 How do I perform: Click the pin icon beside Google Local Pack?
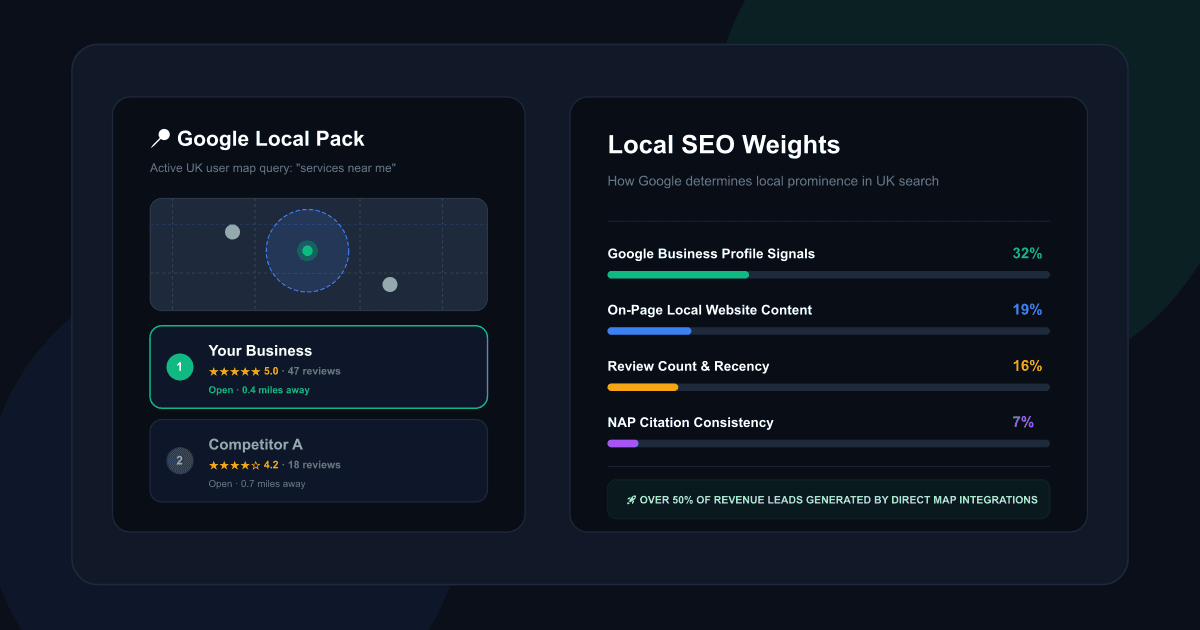click(160, 139)
